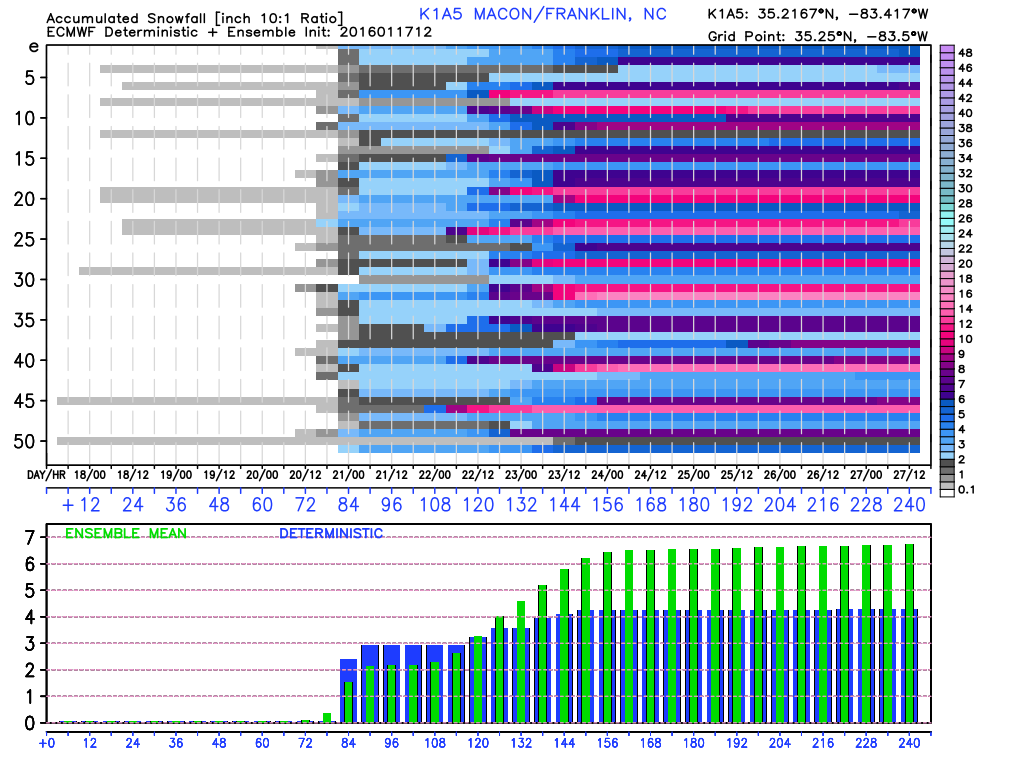The height and width of the screenshot is (768, 1024).
Task: Click the green ensemble mean bar at hour 156
Action: pos(607,637)
